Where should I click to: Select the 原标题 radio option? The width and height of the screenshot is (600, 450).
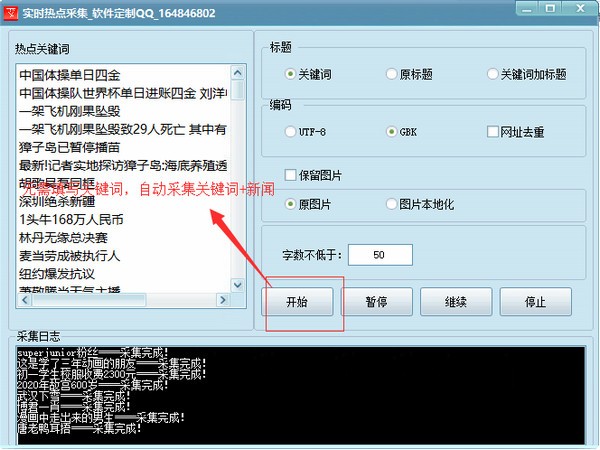(x=391, y=74)
